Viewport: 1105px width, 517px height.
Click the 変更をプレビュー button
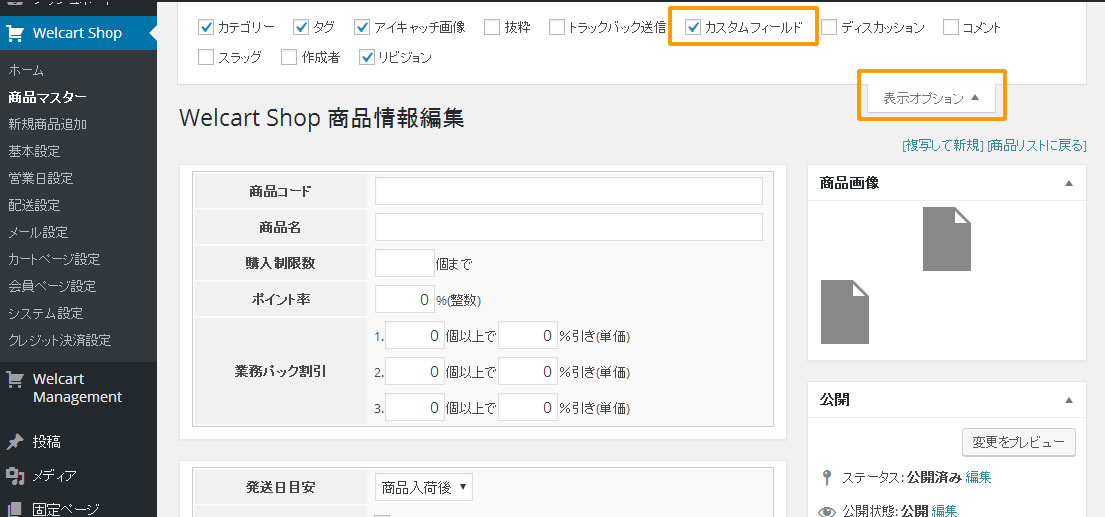point(1018,442)
